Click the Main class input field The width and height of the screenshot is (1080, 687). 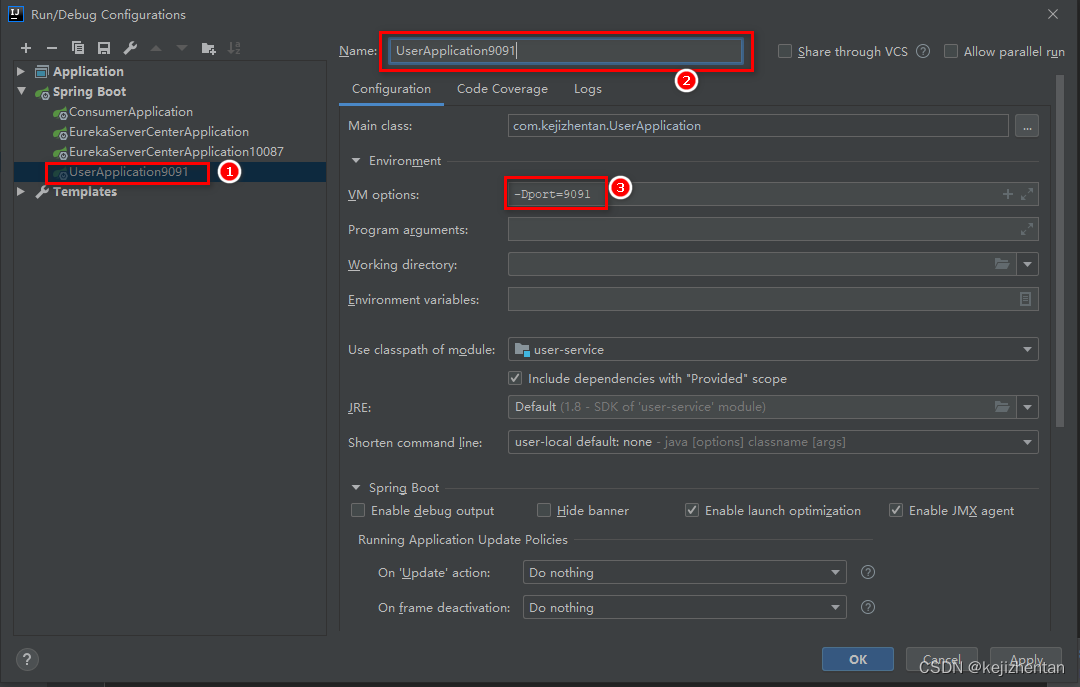[758, 126]
